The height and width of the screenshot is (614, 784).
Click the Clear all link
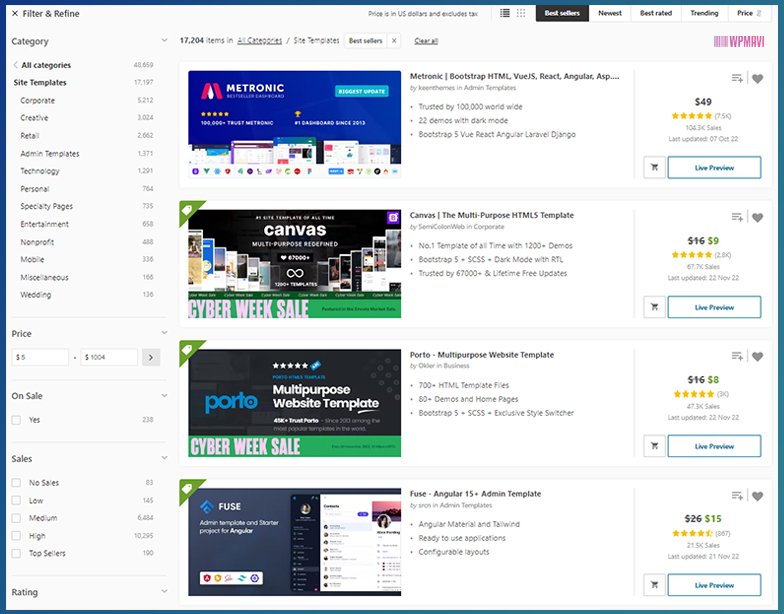pos(426,41)
